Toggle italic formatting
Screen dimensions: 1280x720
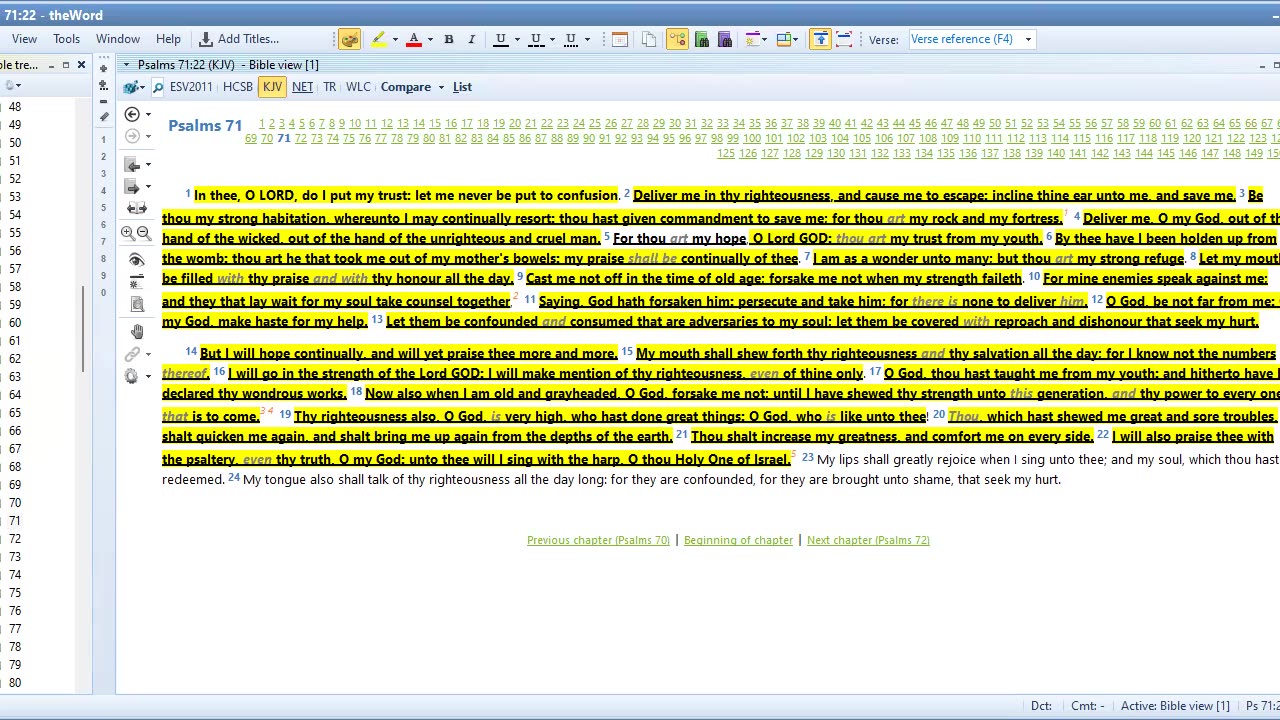click(x=470, y=39)
